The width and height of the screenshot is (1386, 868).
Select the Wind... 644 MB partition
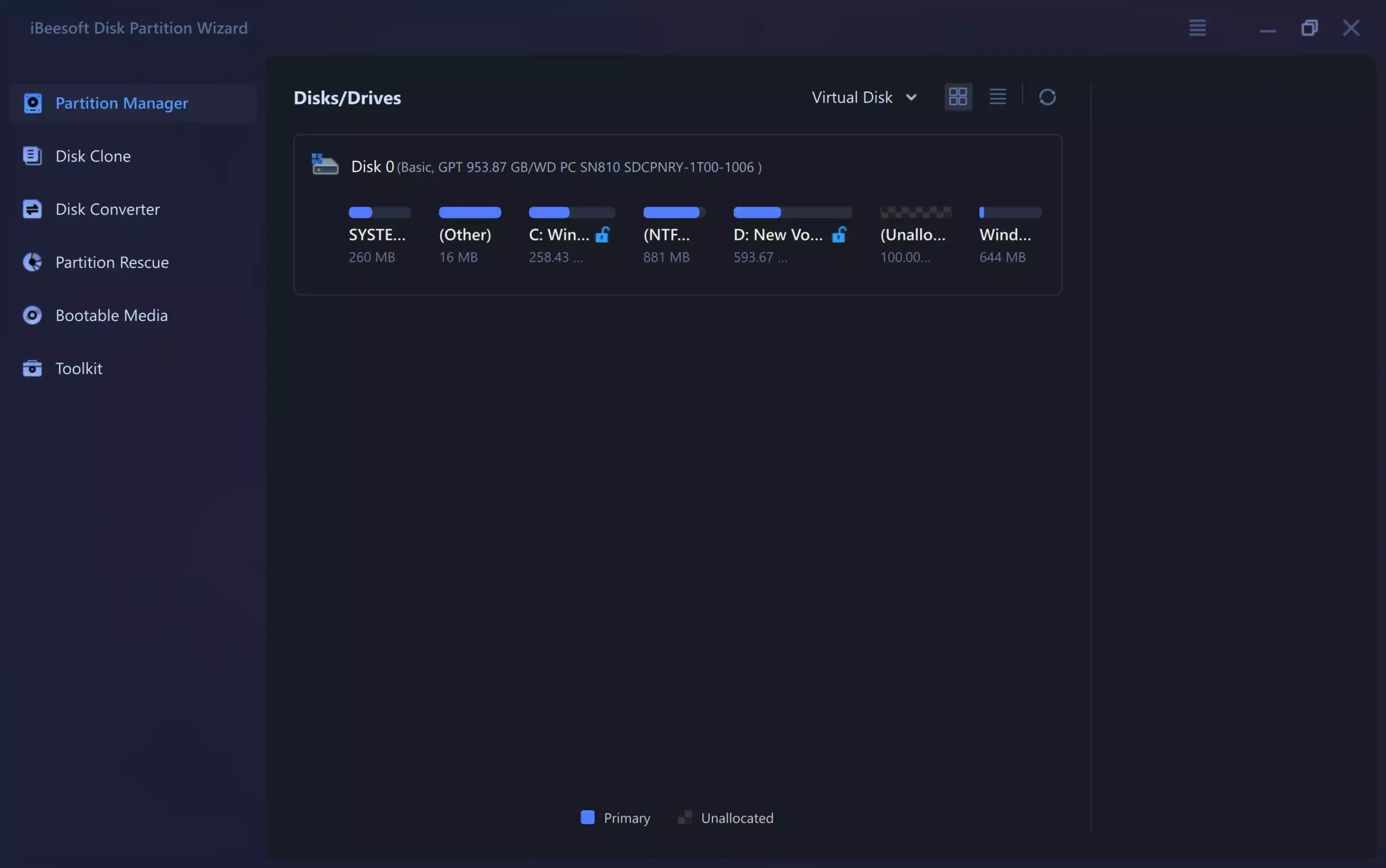(x=1010, y=236)
